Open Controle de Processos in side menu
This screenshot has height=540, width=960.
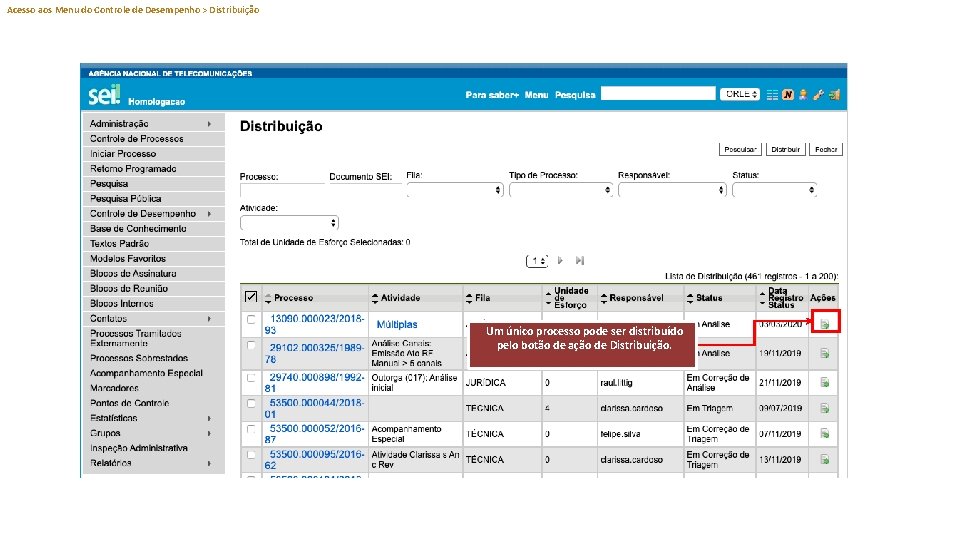[x=153, y=139]
